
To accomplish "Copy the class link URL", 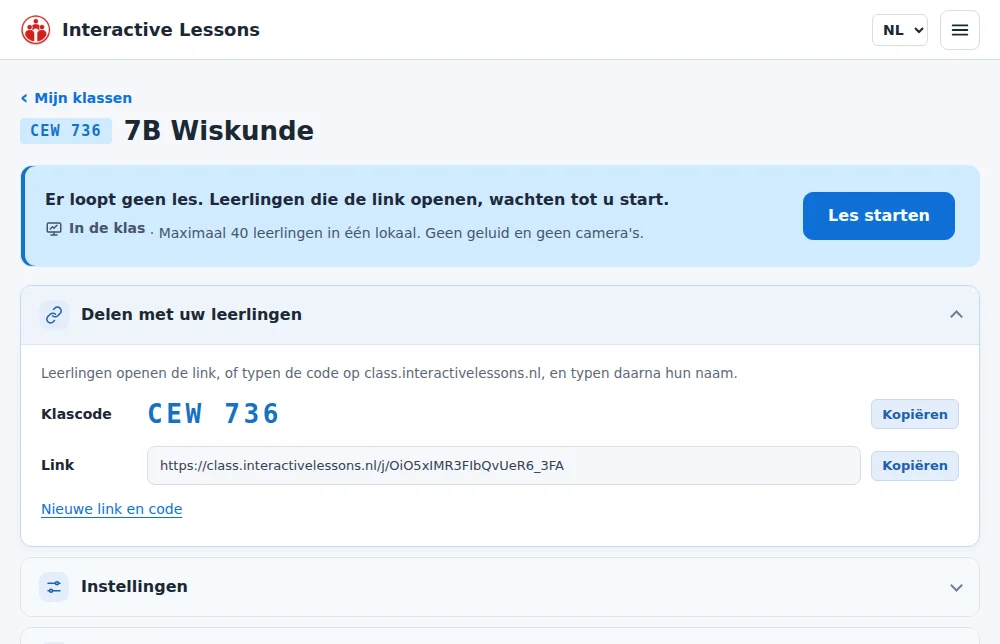I will [915, 465].
